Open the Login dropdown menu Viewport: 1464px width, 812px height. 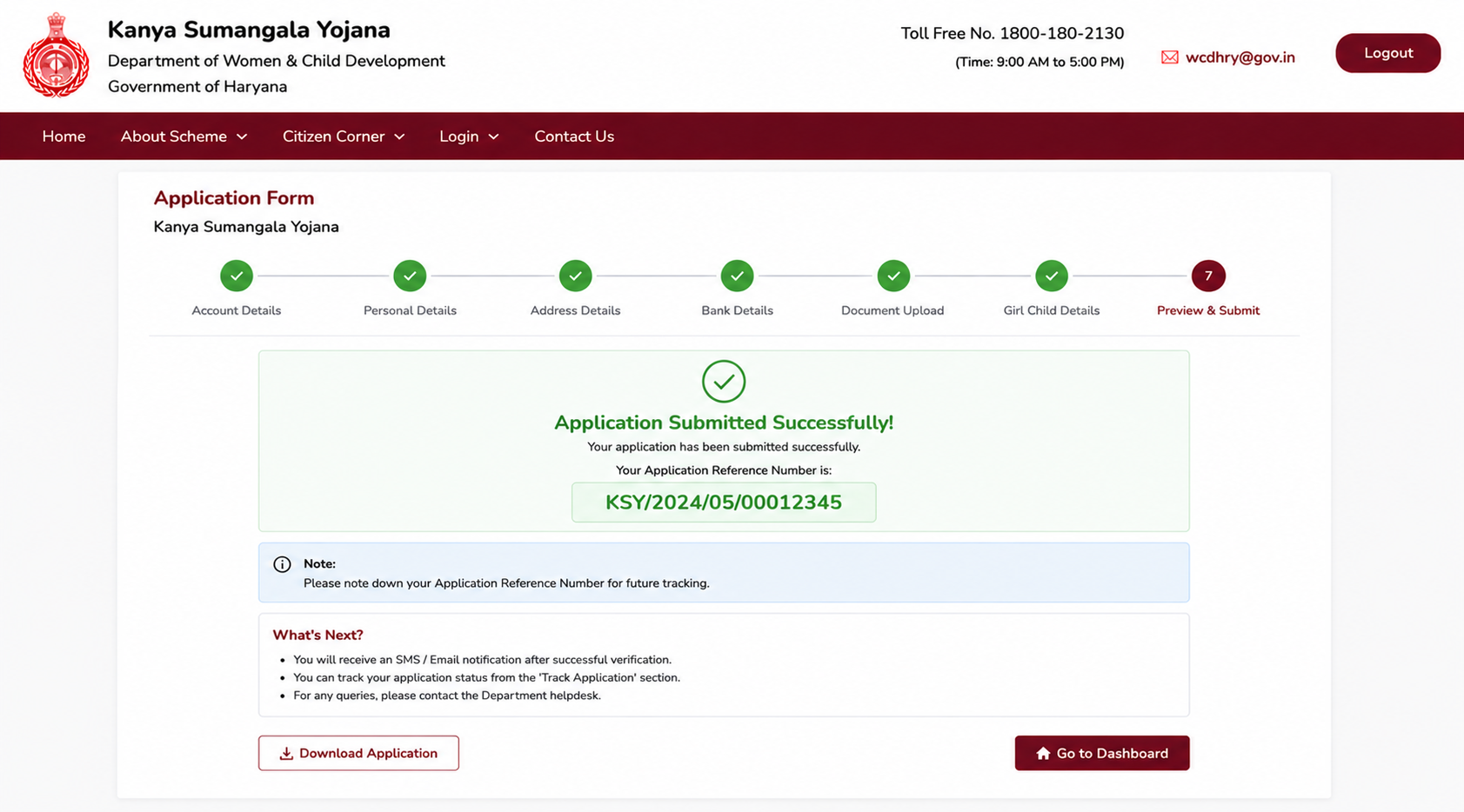click(469, 136)
